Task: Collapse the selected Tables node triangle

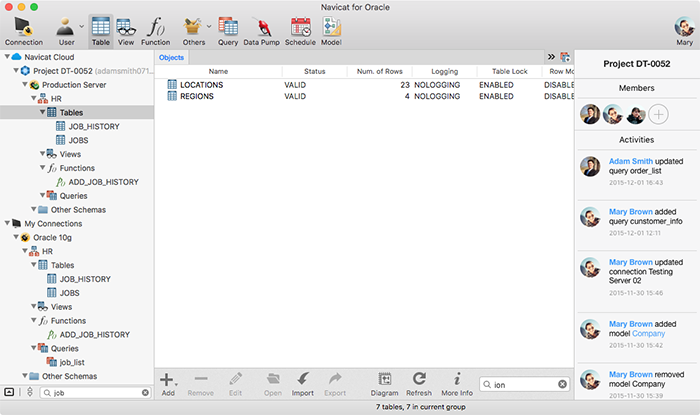Action: coord(42,112)
